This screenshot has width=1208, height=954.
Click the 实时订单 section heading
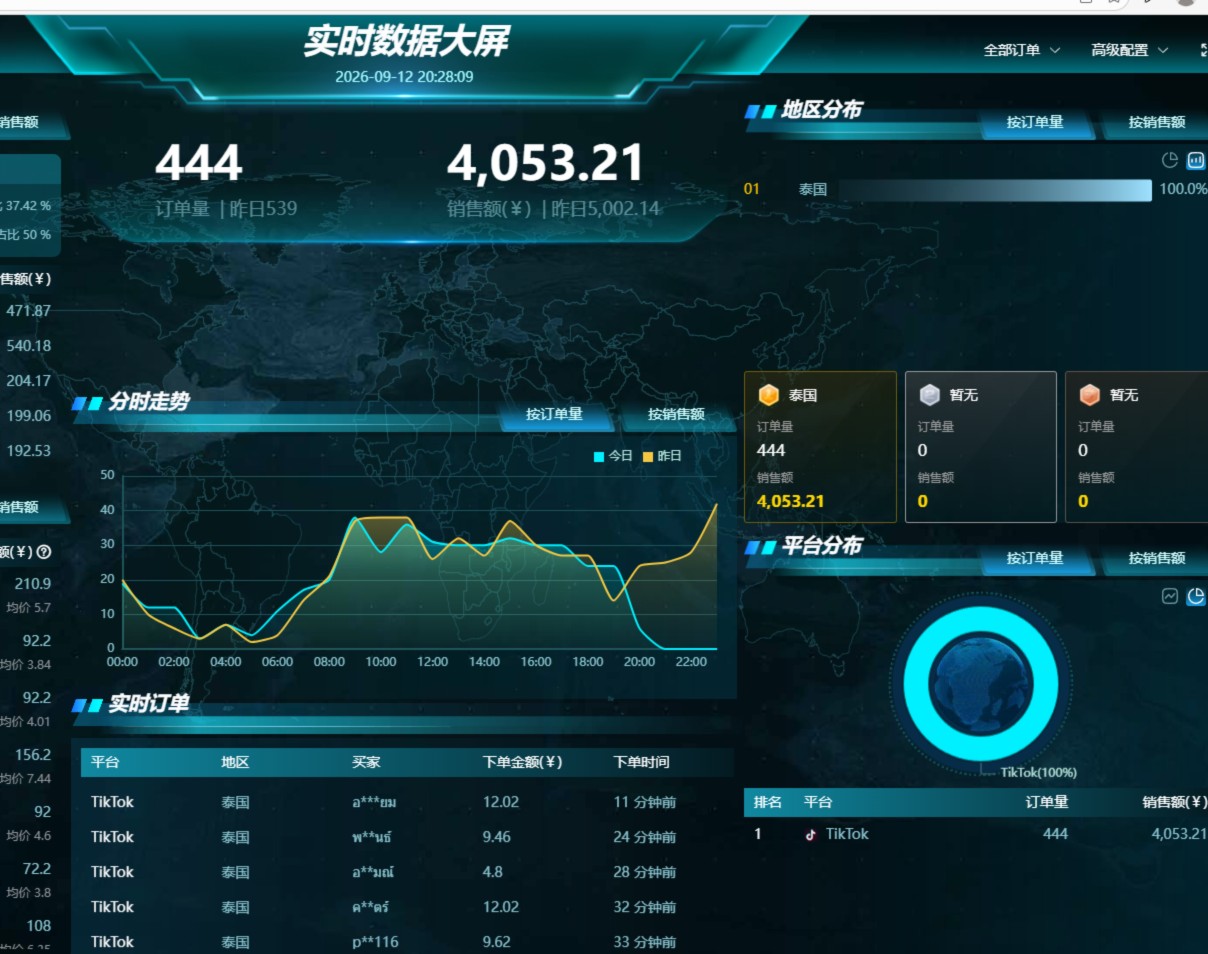point(148,704)
